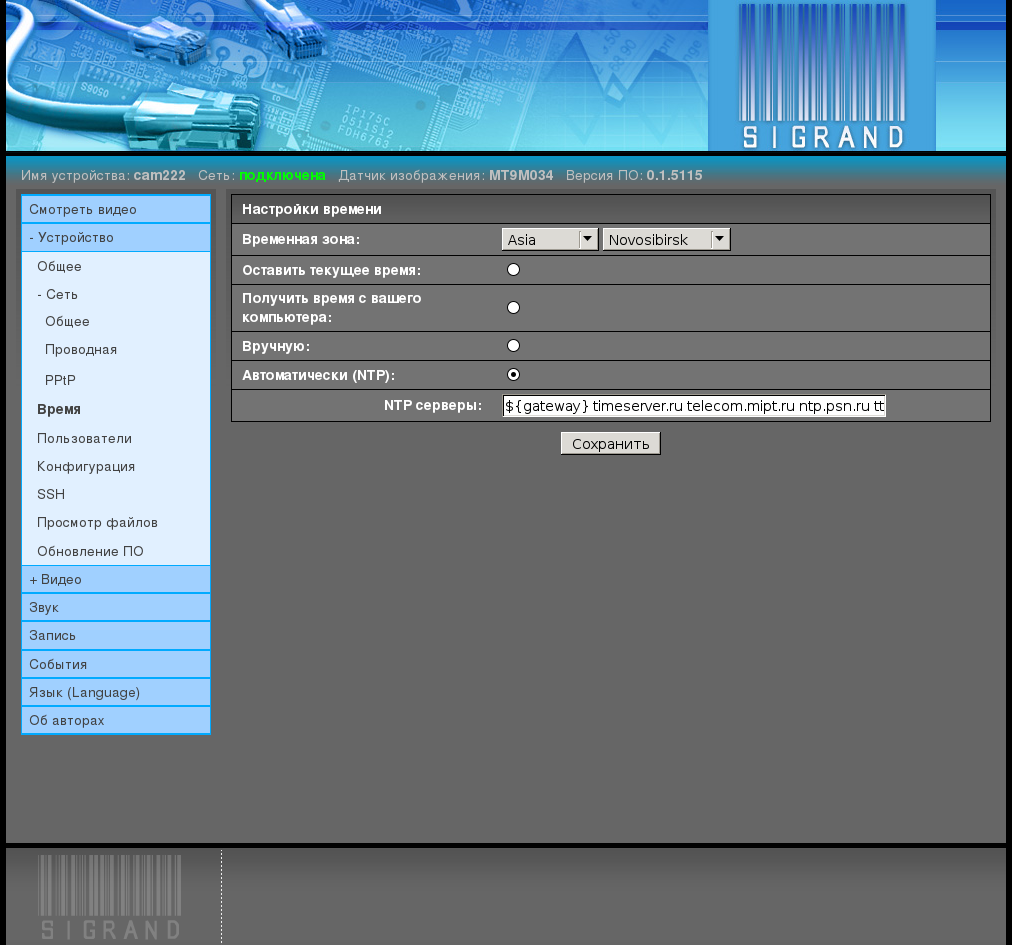Select get time from your computer option

tap(513, 308)
